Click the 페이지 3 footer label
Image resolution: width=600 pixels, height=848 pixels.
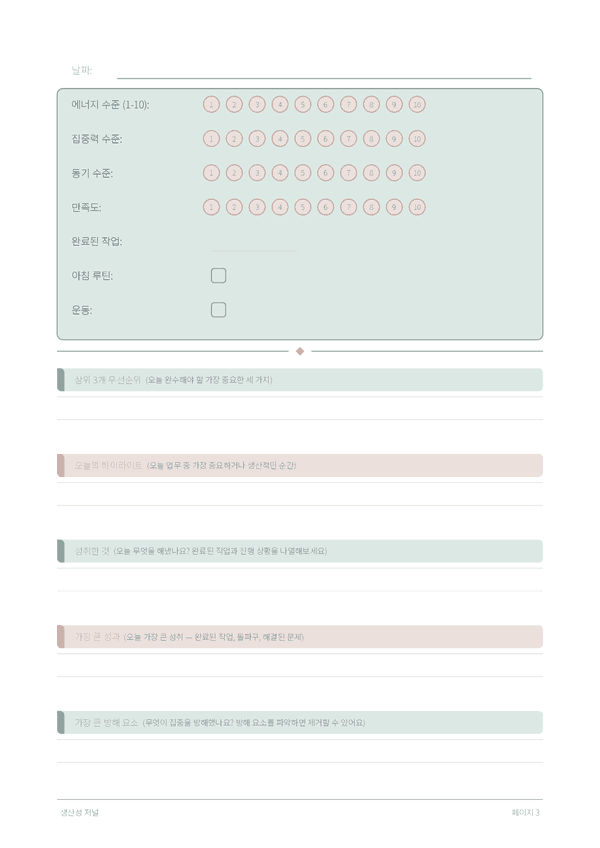525,812
